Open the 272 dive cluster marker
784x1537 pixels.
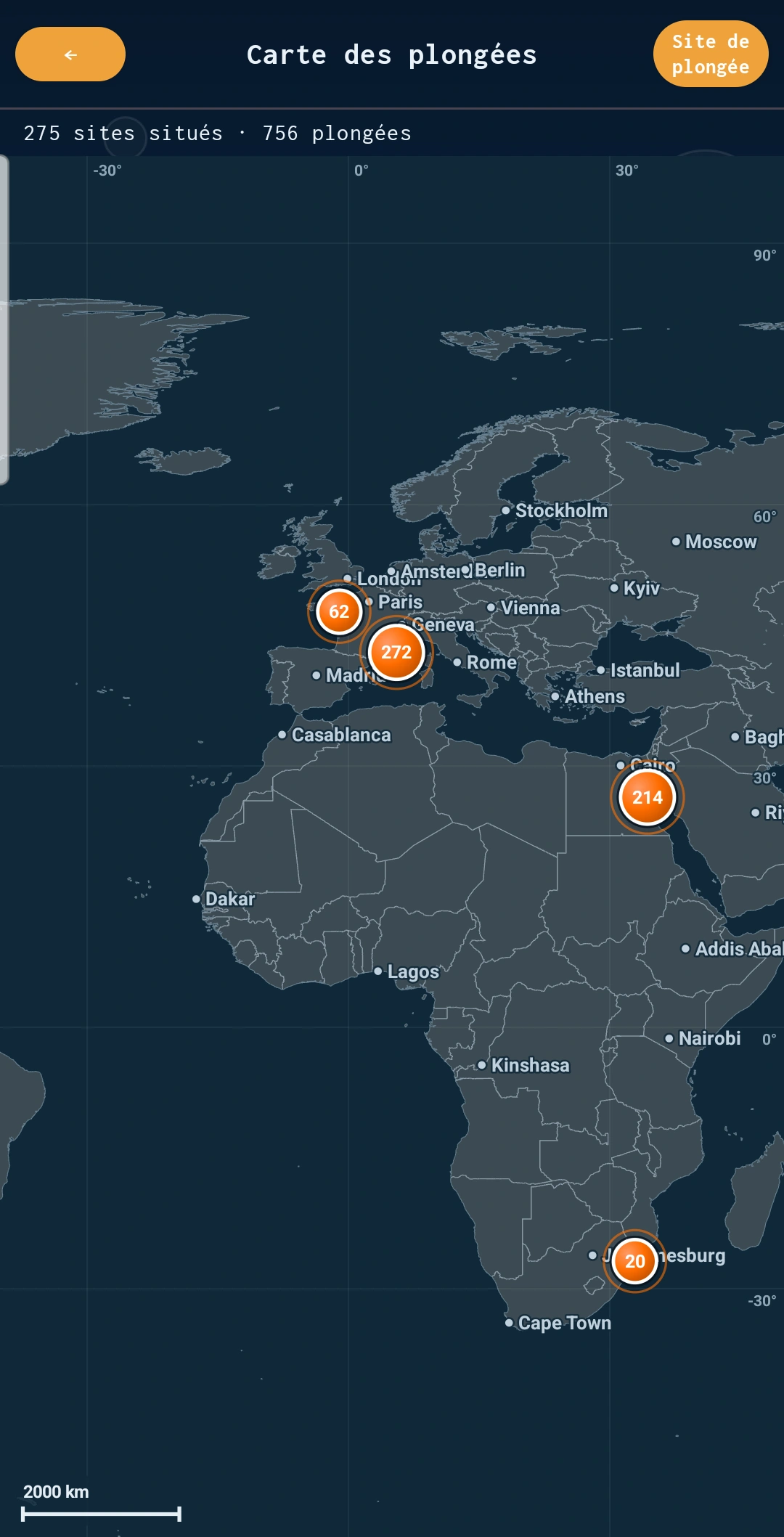[396, 652]
